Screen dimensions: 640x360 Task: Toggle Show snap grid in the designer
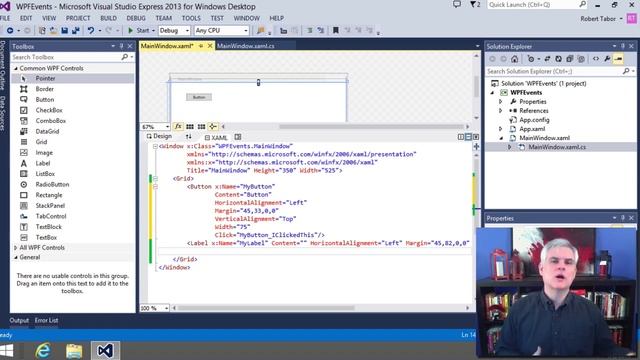[190, 127]
